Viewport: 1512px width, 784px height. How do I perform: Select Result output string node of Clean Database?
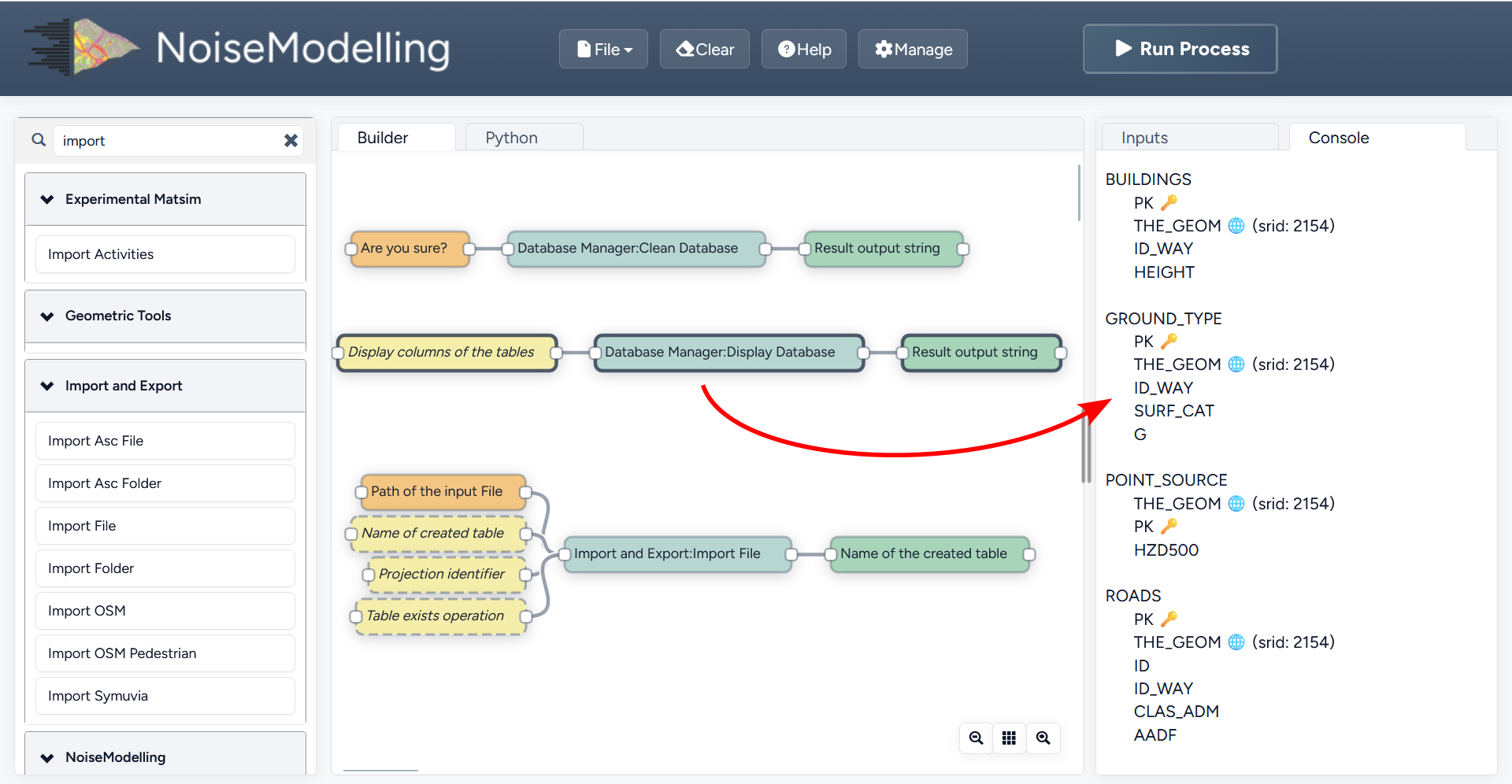click(x=884, y=249)
